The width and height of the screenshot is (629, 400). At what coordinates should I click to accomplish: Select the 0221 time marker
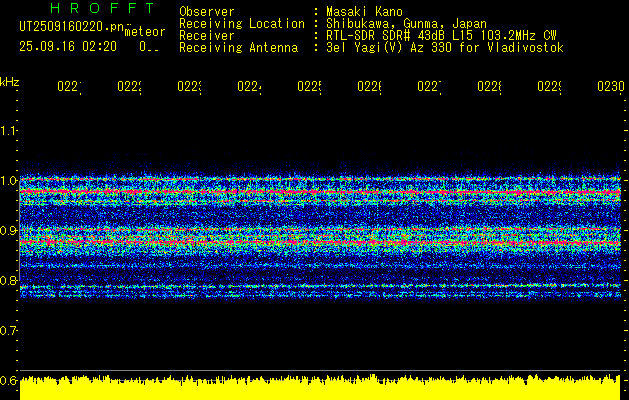click(69, 86)
